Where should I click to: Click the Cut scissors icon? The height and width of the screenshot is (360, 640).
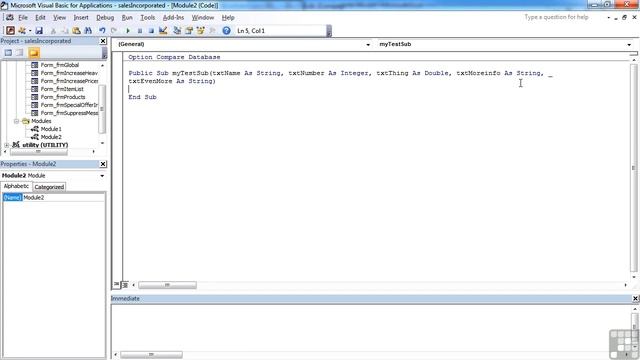tap(53, 31)
